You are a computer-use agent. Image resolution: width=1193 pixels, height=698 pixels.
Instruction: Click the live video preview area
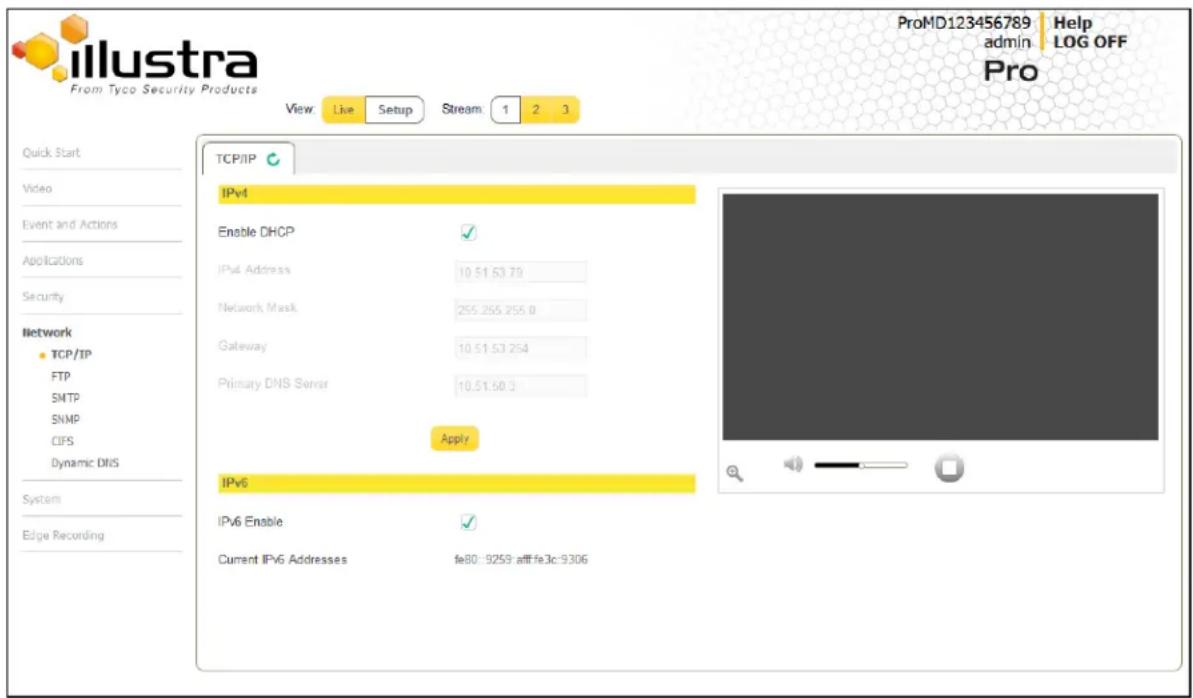pos(940,317)
